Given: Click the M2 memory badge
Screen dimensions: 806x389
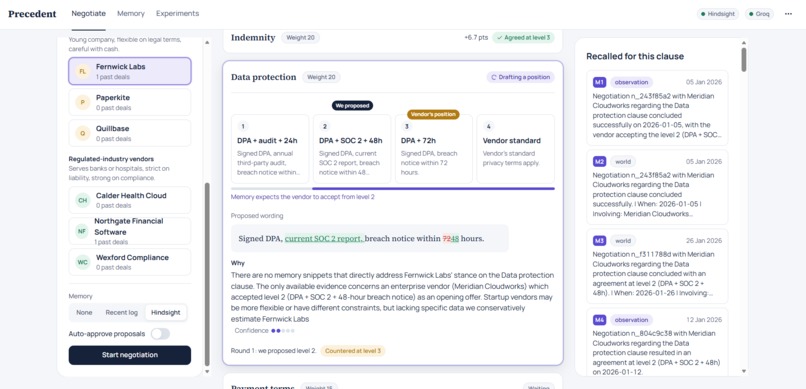Looking at the screenshot, I should click(599, 161).
